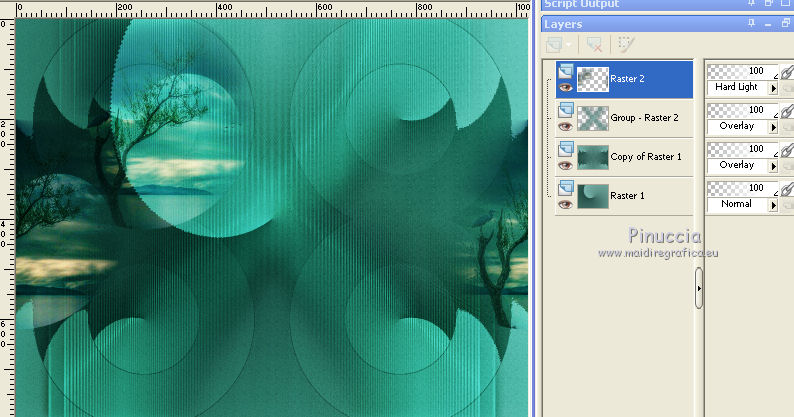Select the 'Raster 1' layer name
Image resolution: width=794 pixels, height=417 pixels.
tap(627, 196)
